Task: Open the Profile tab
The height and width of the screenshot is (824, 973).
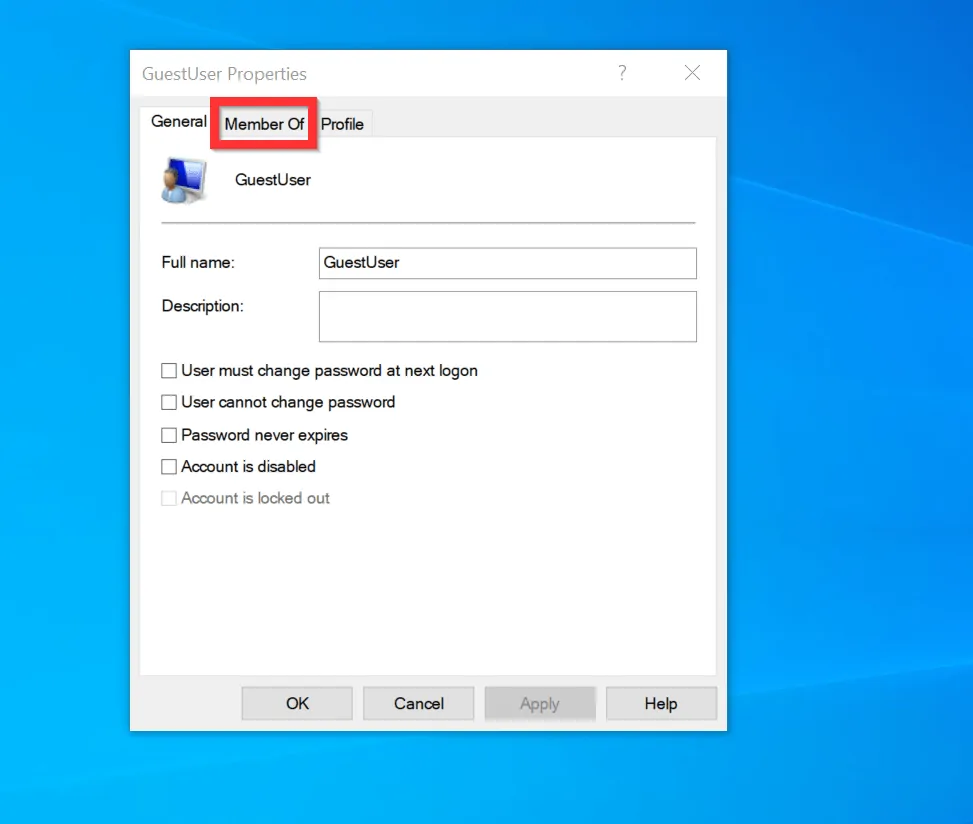Action: pos(342,124)
